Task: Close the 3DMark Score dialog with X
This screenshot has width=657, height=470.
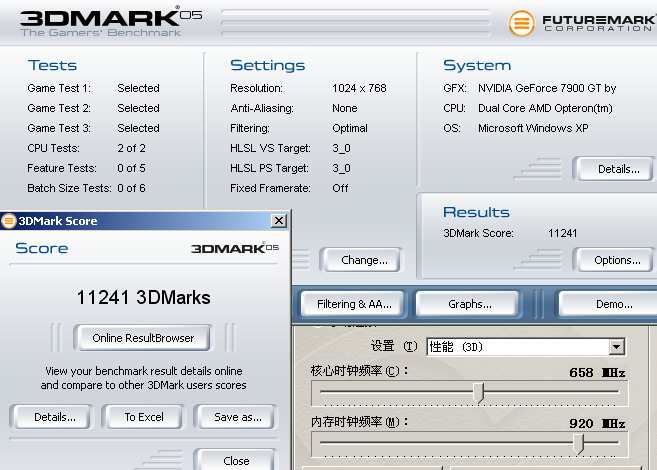Action: (279, 221)
